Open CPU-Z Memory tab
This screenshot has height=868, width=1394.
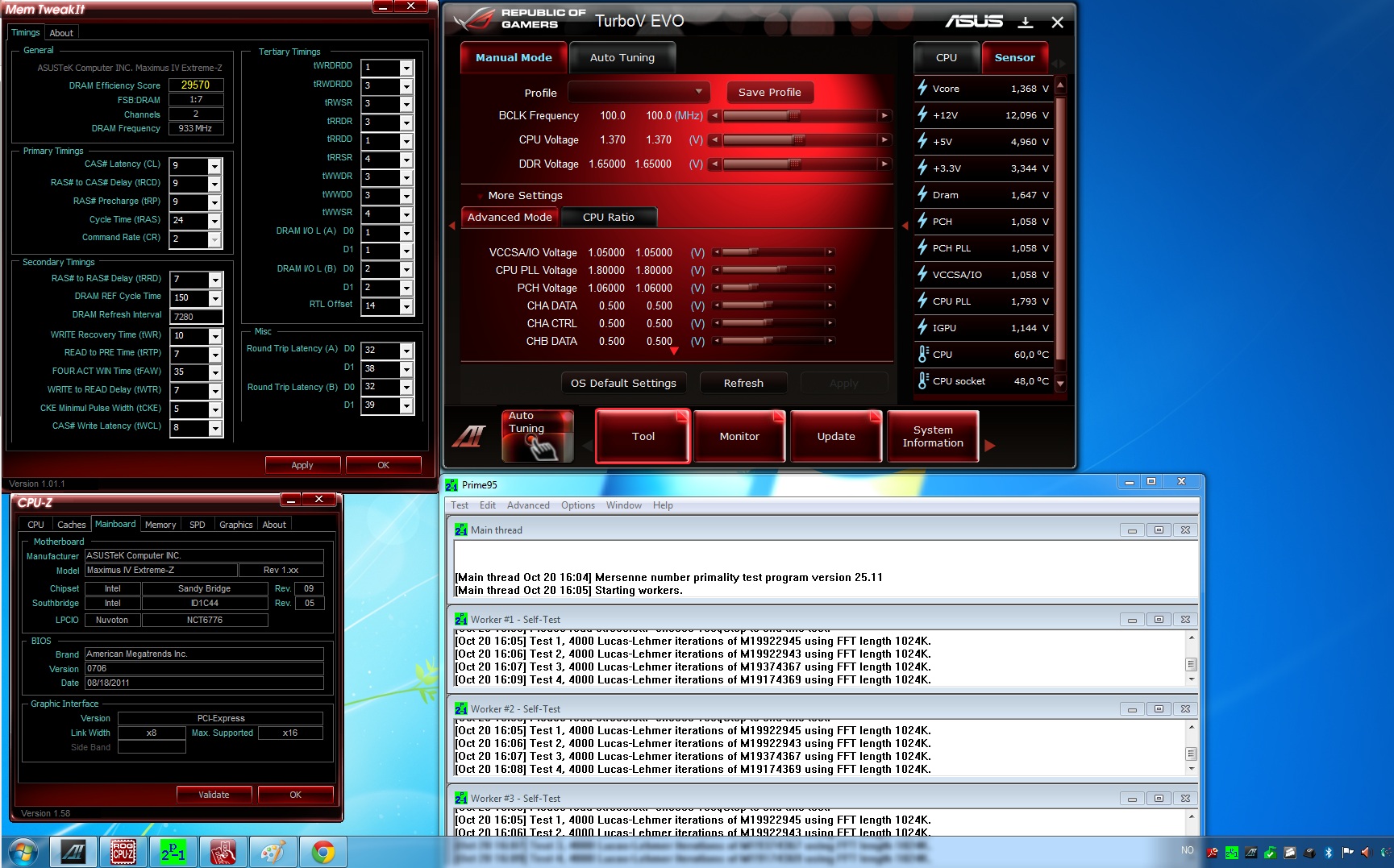coord(160,525)
